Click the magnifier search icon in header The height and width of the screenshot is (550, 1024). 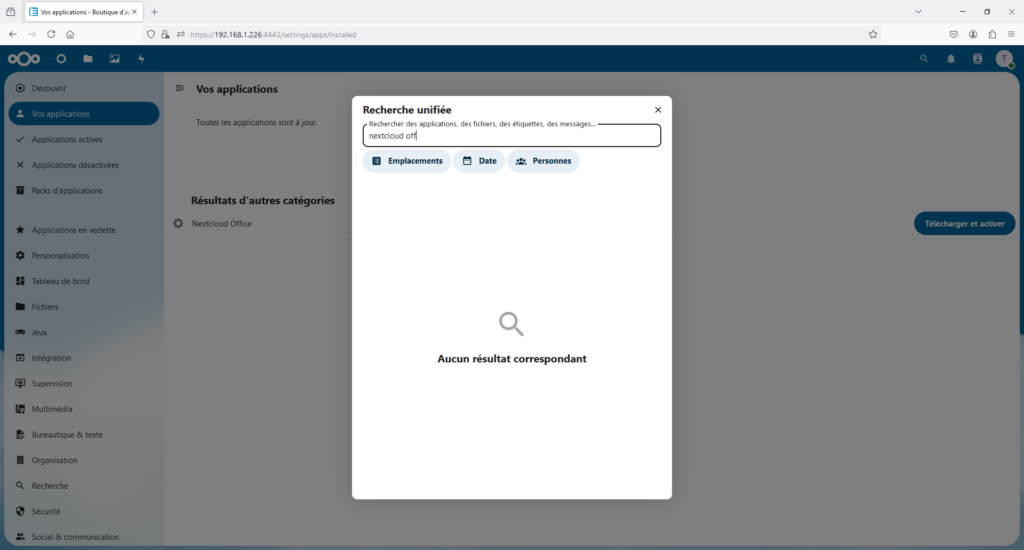pos(924,59)
